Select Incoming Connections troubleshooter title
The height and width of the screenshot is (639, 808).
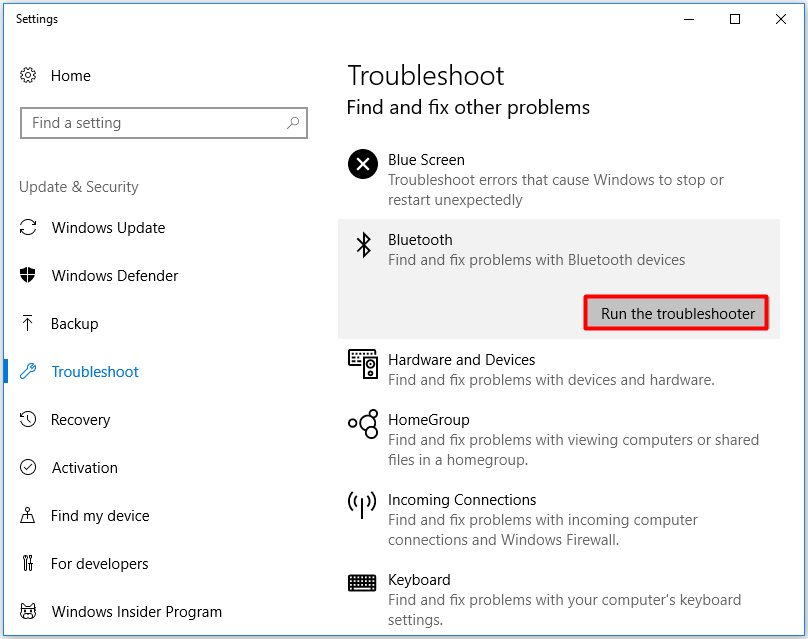pyautogui.click(x=462, y=500)
